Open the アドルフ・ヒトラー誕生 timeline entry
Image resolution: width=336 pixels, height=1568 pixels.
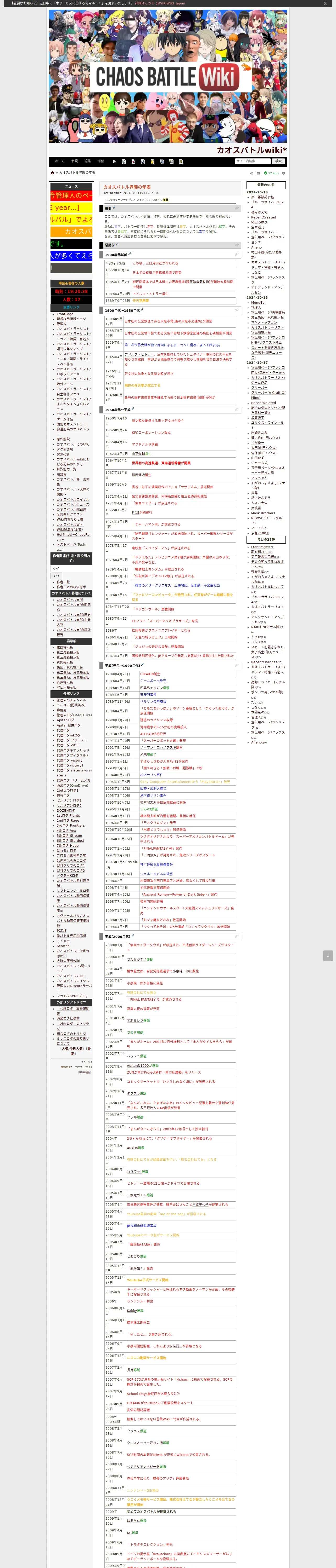151,294
